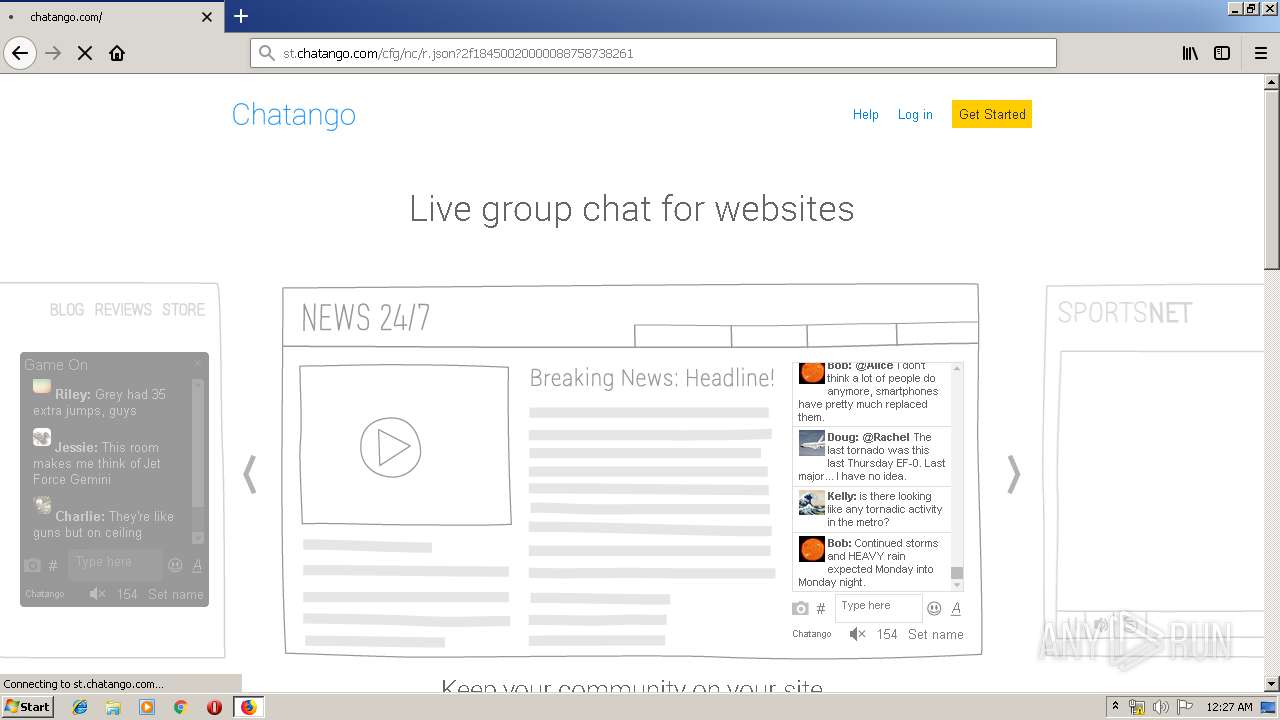Image resolution: width=1280 pixels, height=720 pixels.
Task: Click camera icon in Game On chat
Action: 32,565
